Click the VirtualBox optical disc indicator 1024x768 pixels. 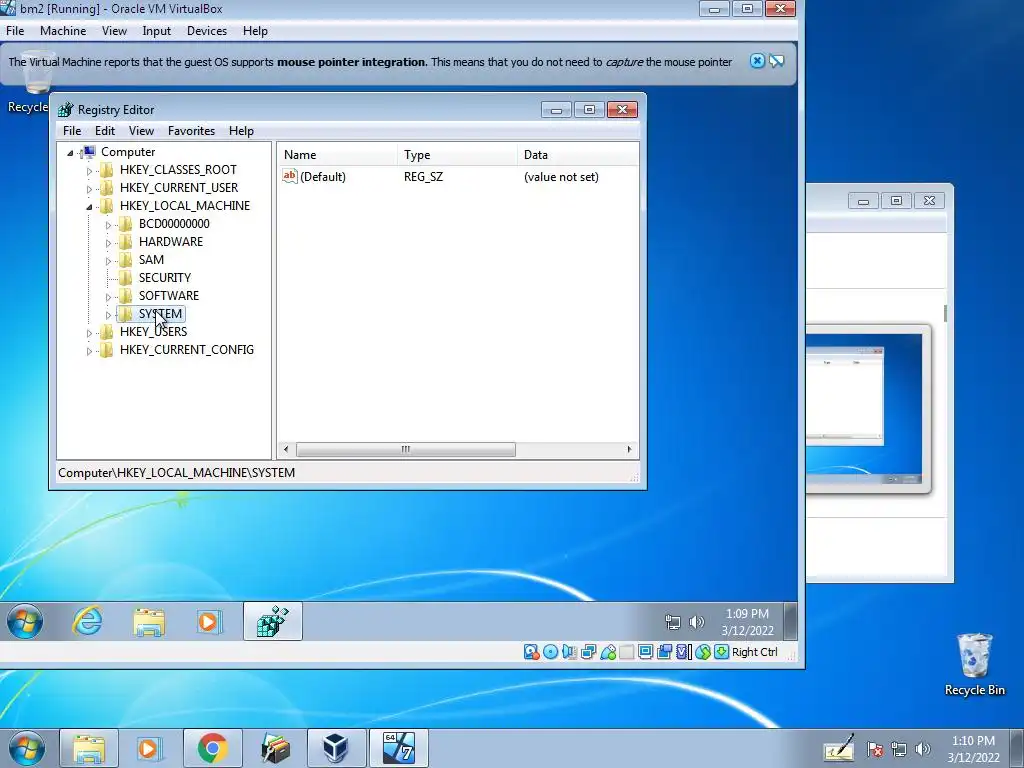551,652
